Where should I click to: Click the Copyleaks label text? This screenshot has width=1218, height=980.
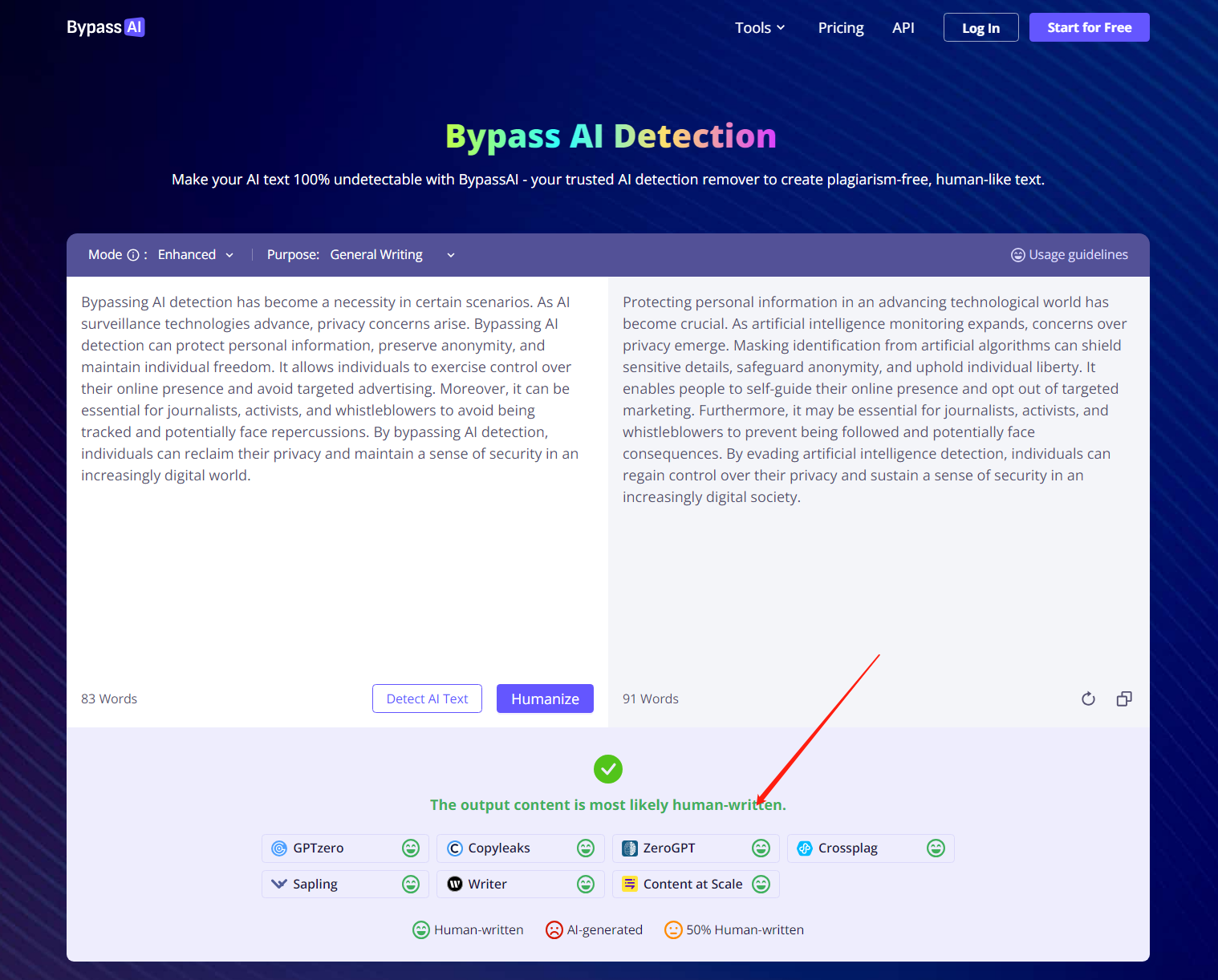click(x=499, y=848)
